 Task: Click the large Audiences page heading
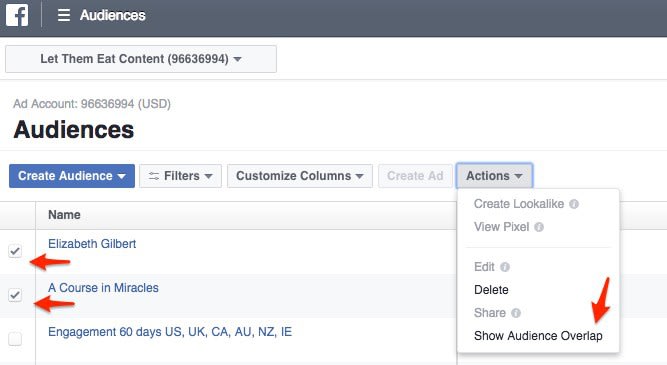(74, 129)
